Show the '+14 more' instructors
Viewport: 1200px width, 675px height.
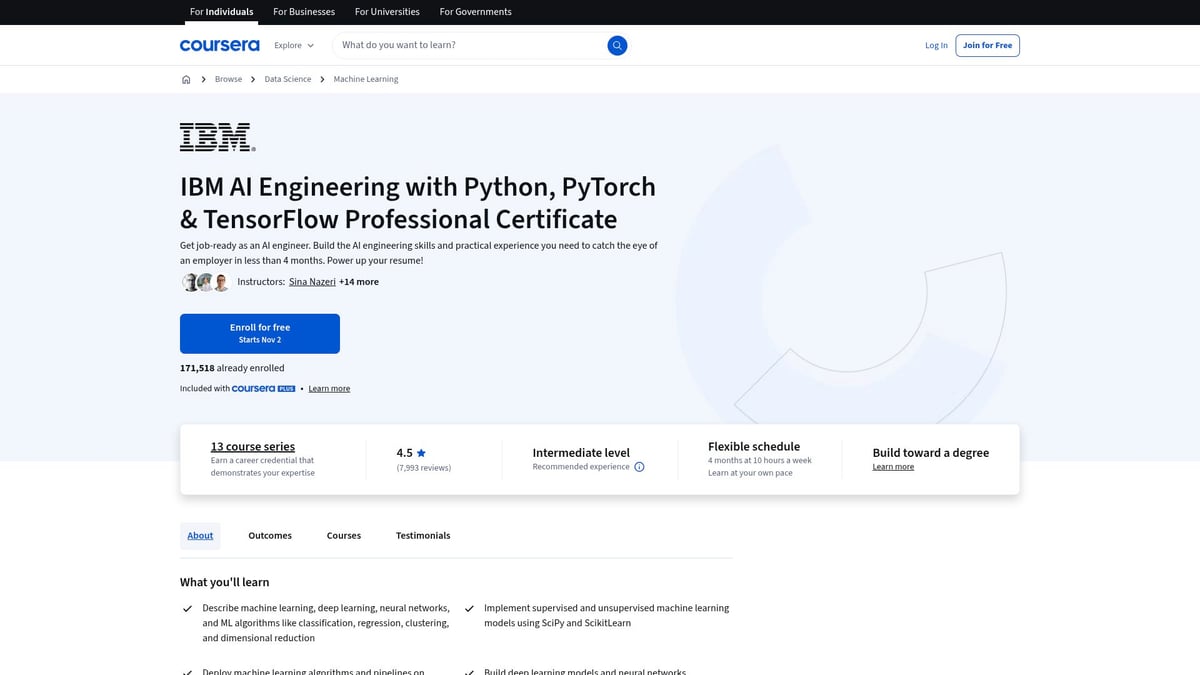coord(359,282)
